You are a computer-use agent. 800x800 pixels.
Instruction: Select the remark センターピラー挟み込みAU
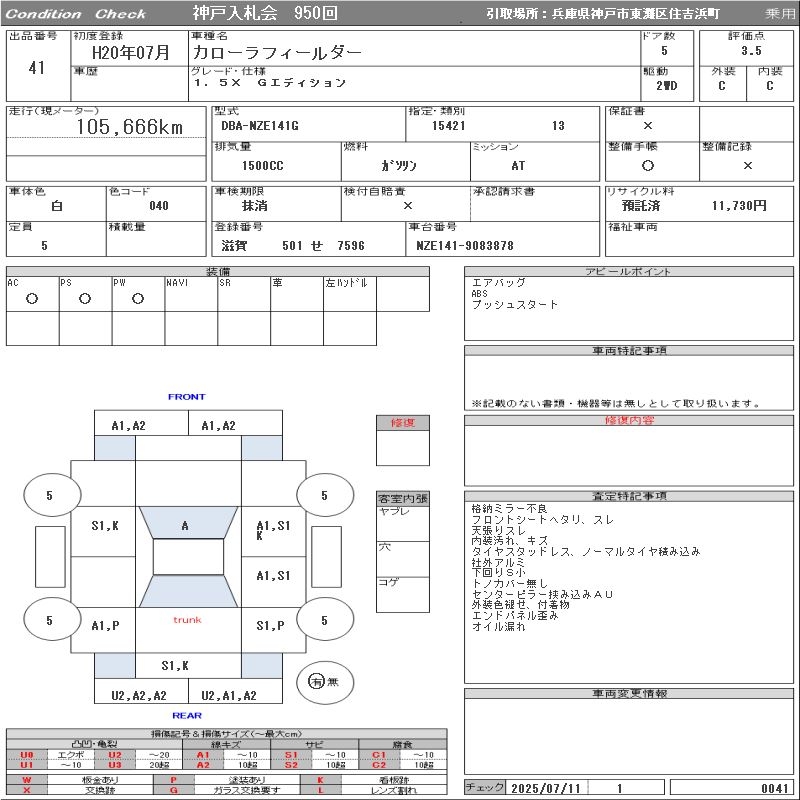pos(542,594)
